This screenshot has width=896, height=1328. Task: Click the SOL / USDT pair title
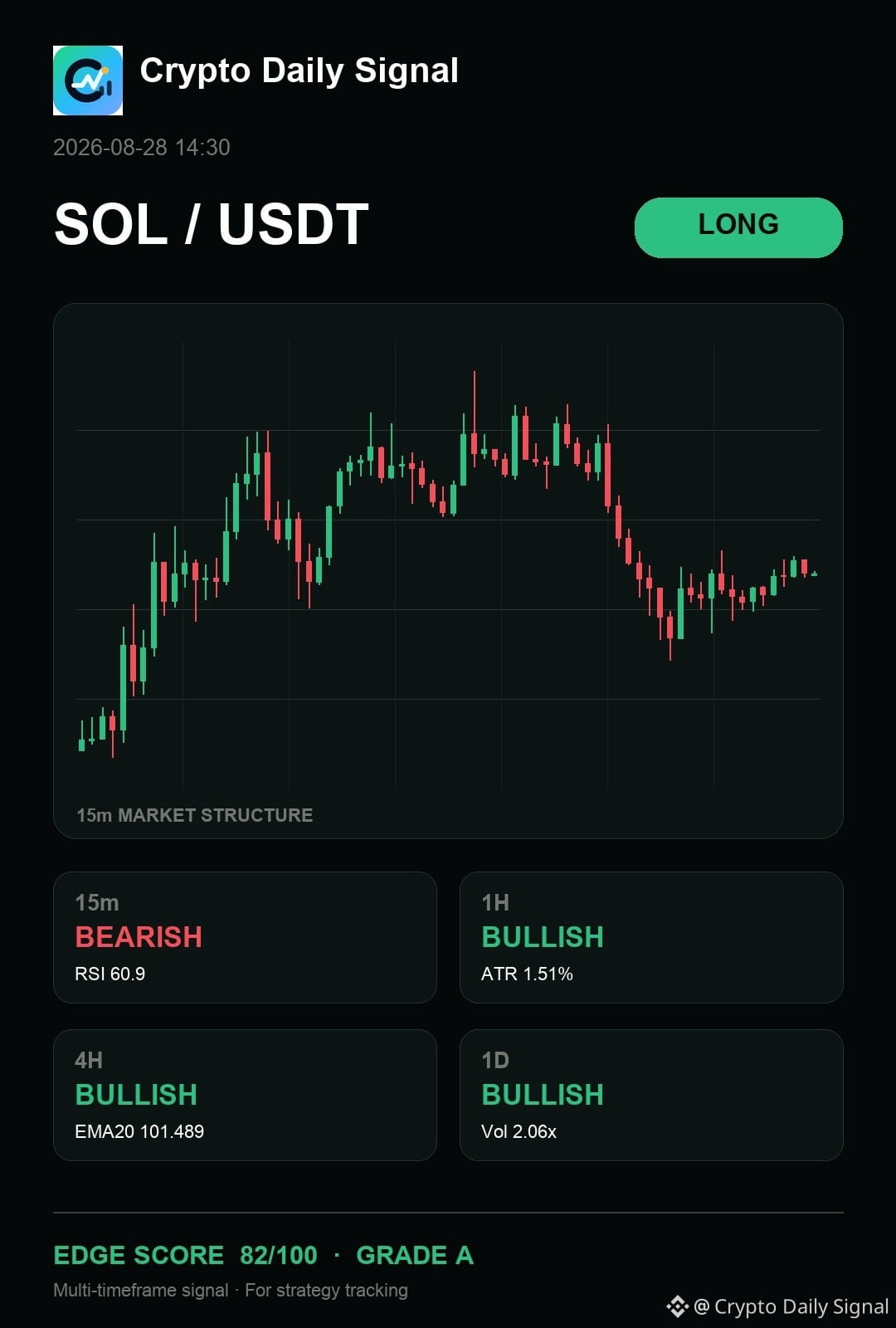[x=212, y=225]
